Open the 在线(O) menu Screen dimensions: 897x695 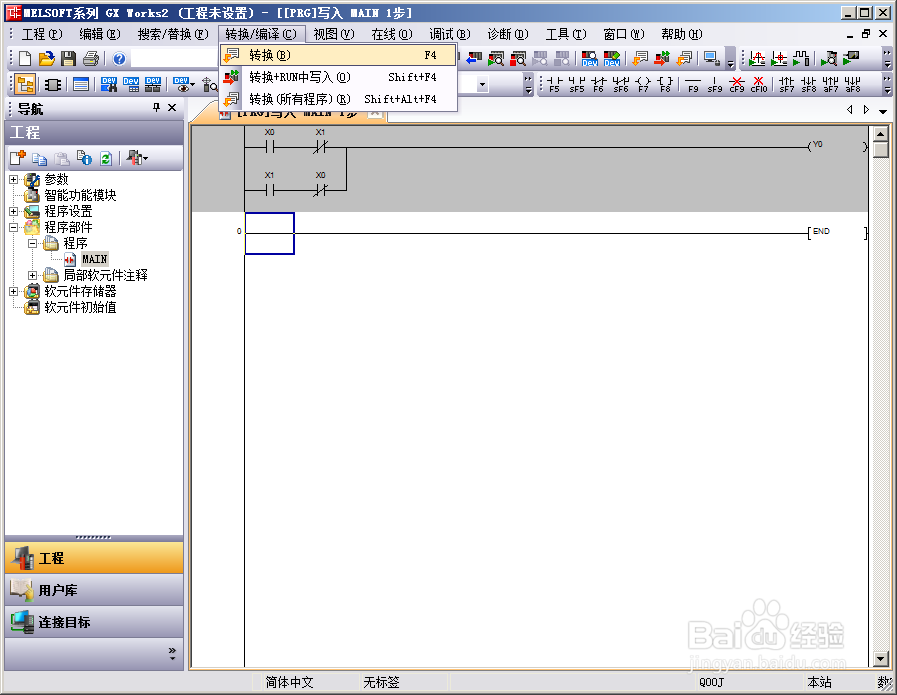(x=392, y=34)
